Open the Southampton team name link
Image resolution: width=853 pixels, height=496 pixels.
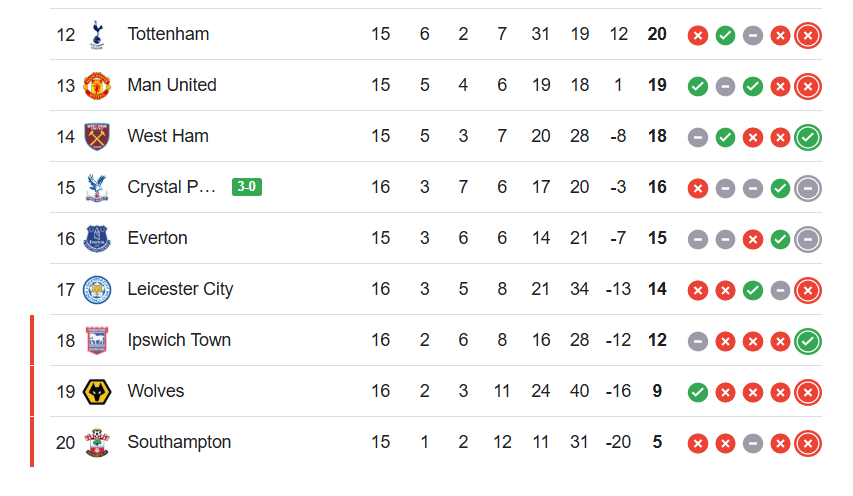179,442
